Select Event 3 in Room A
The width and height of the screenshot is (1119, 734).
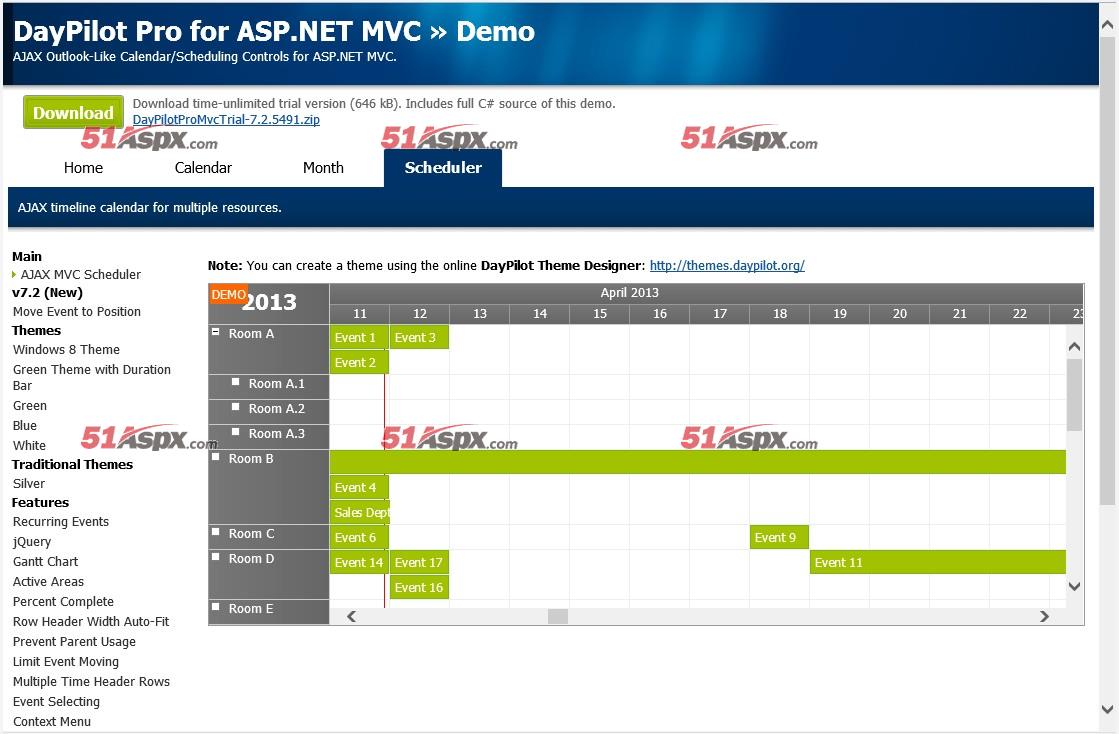click(x=419, y=337)
